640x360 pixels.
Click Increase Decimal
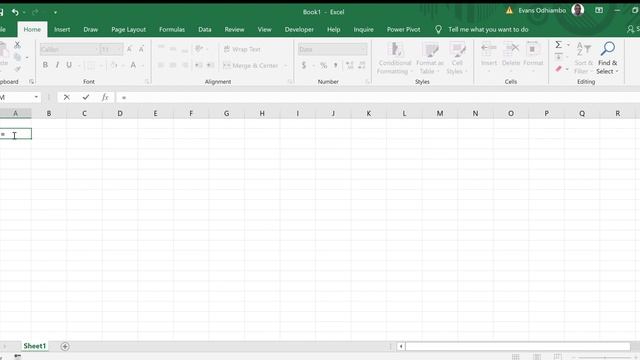point(350,65)
